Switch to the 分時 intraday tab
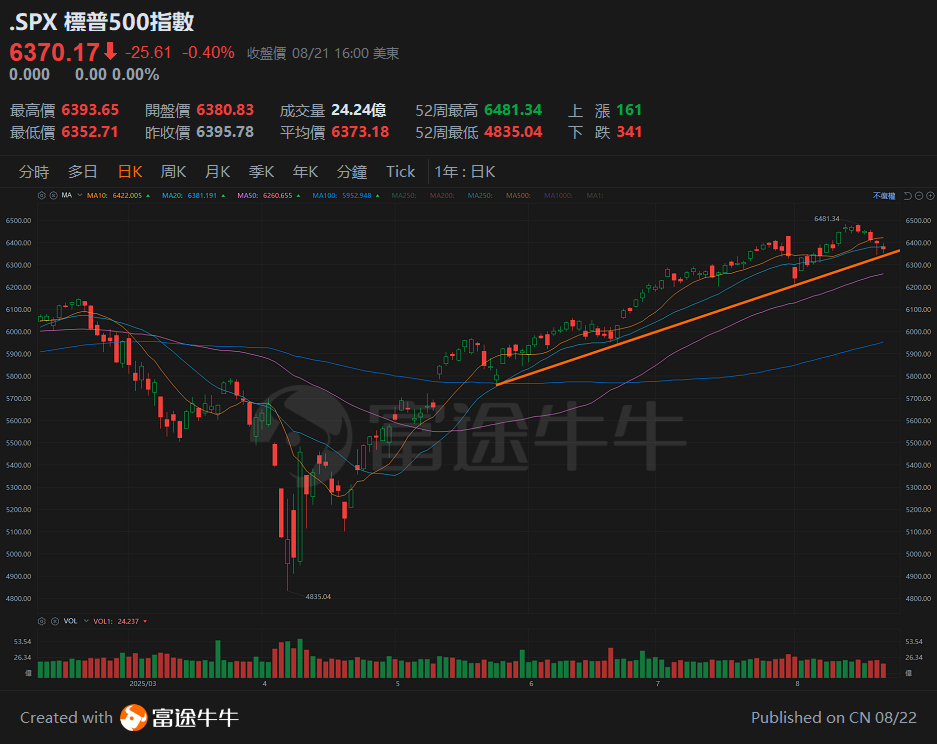Image resolution: width=937 pixels, height=744 pixels. click(x=35, y=171)
